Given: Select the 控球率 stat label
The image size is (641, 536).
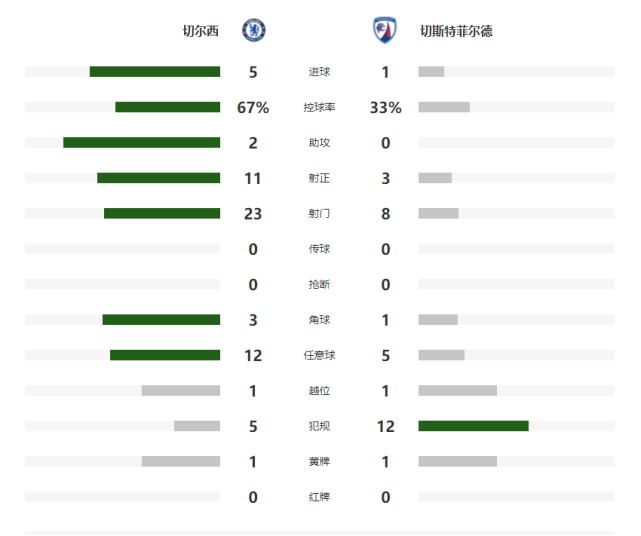Looking at the screenshot, I should (320, 107).
